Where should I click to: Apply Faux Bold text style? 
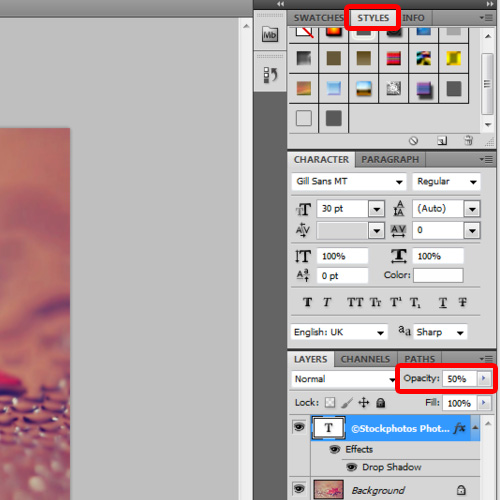coord(307,302)
